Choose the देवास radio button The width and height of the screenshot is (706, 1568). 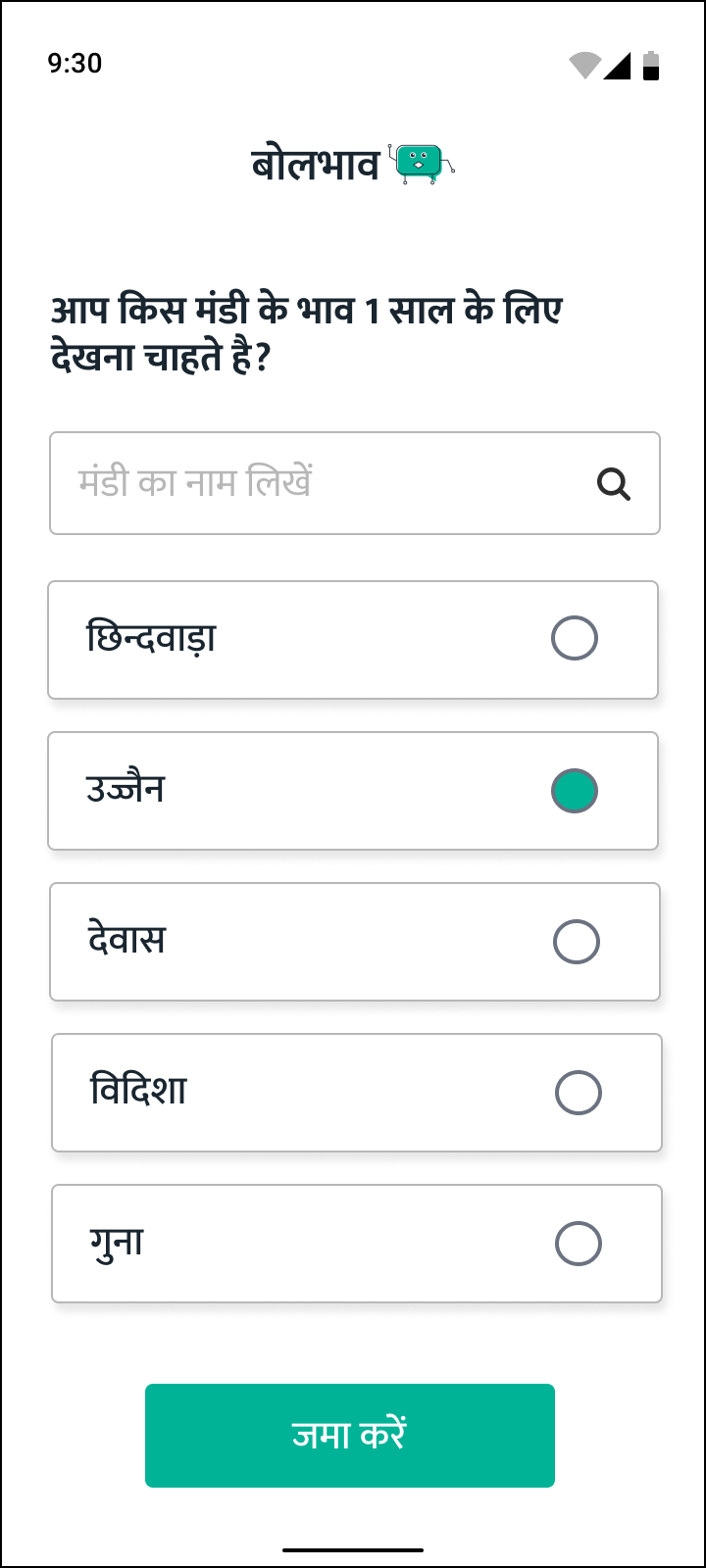(x=577, y=942)
